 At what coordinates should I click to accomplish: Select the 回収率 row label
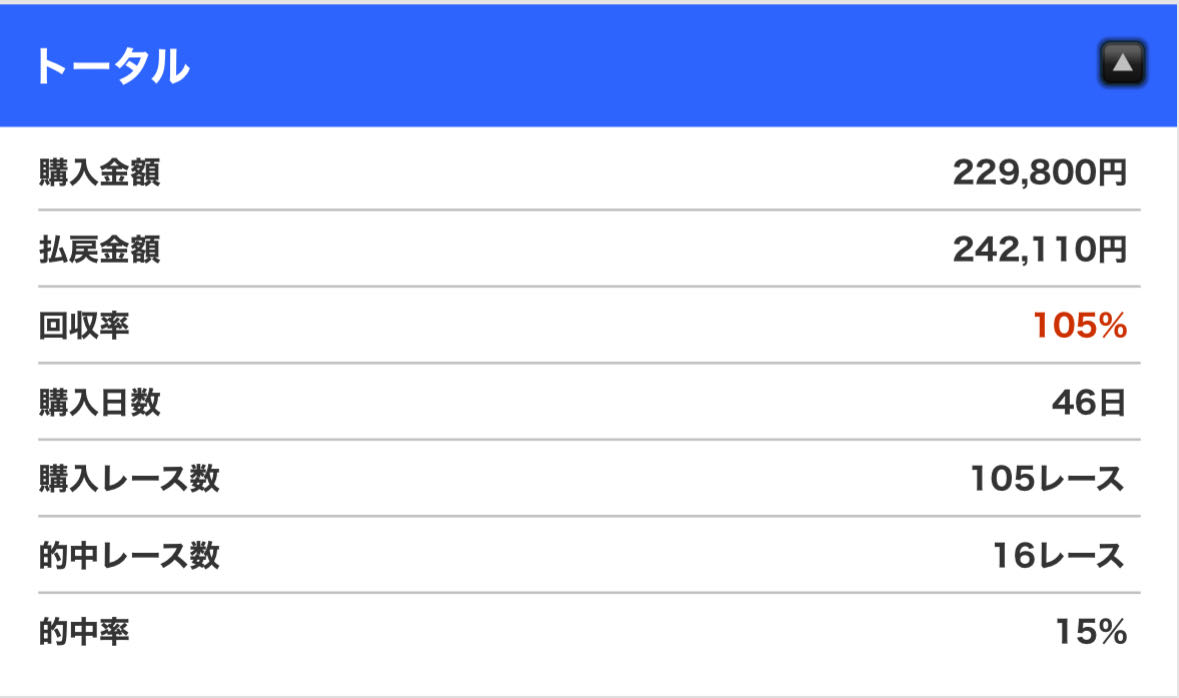[x=84, y=326]
